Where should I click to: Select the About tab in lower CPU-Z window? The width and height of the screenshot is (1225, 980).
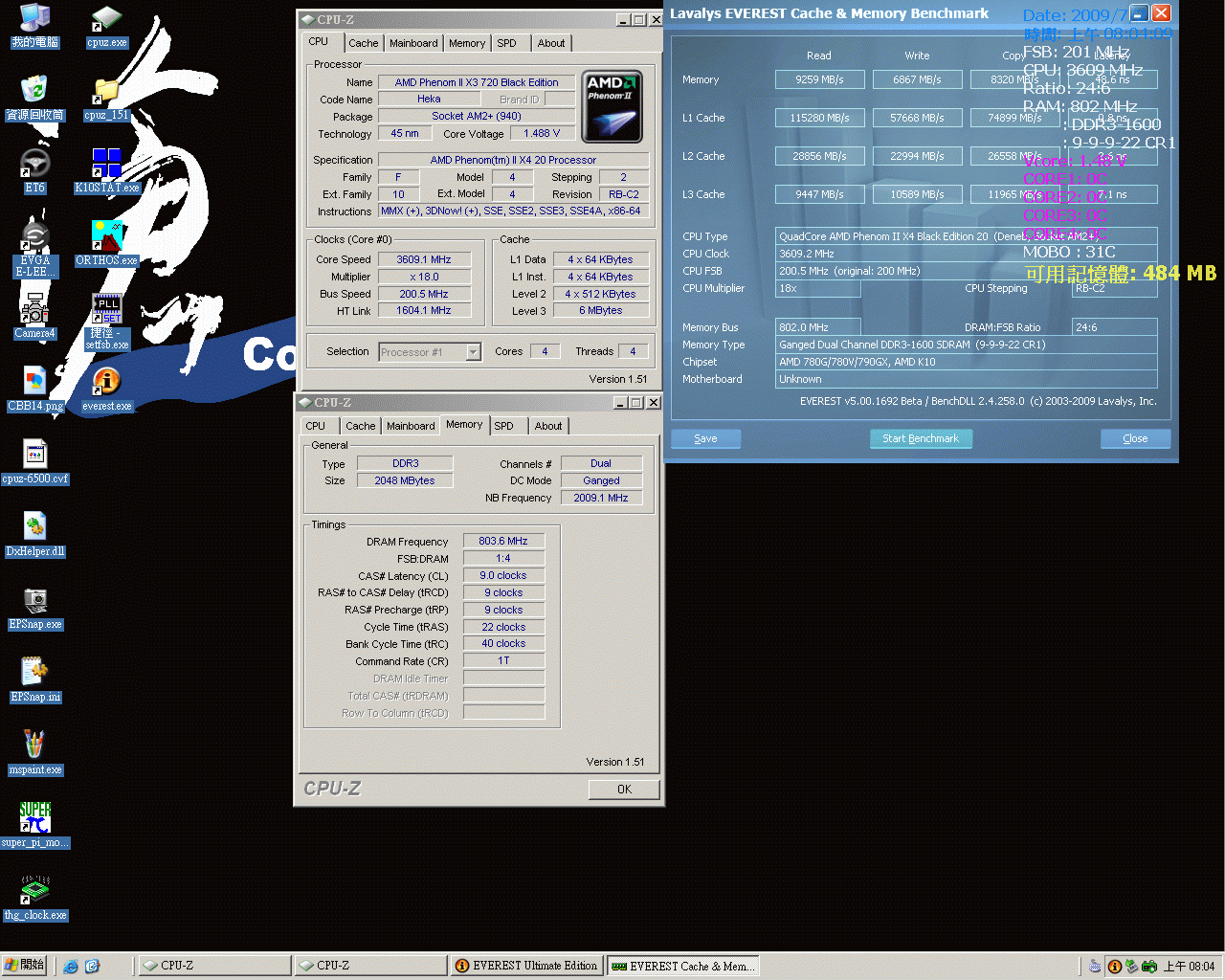[x=548, y=426]
